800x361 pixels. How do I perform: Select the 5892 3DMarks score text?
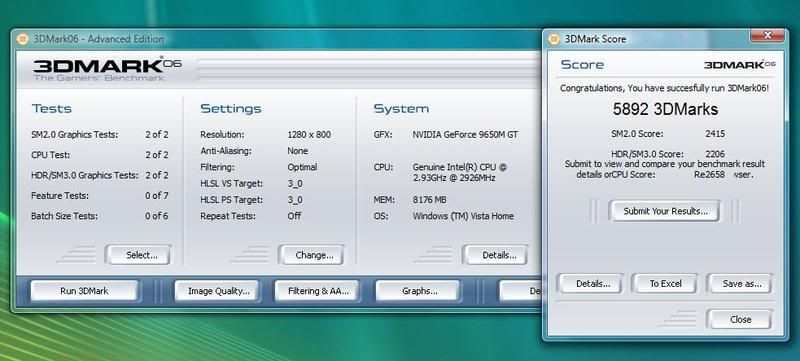point(665,109)
